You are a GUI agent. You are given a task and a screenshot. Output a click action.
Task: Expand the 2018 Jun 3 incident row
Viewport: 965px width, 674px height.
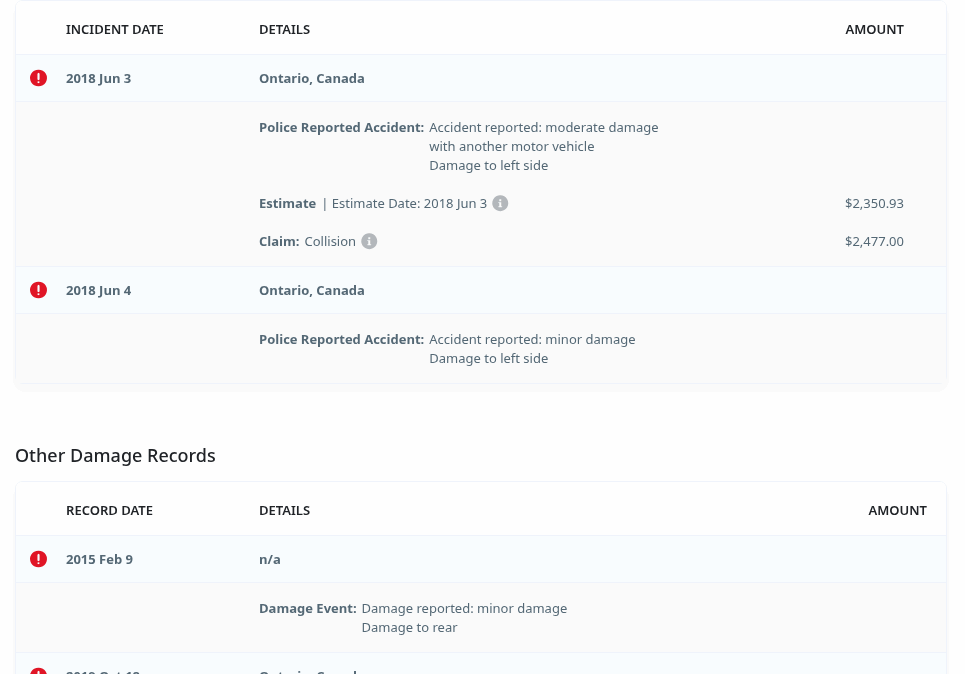click(98, 78)
